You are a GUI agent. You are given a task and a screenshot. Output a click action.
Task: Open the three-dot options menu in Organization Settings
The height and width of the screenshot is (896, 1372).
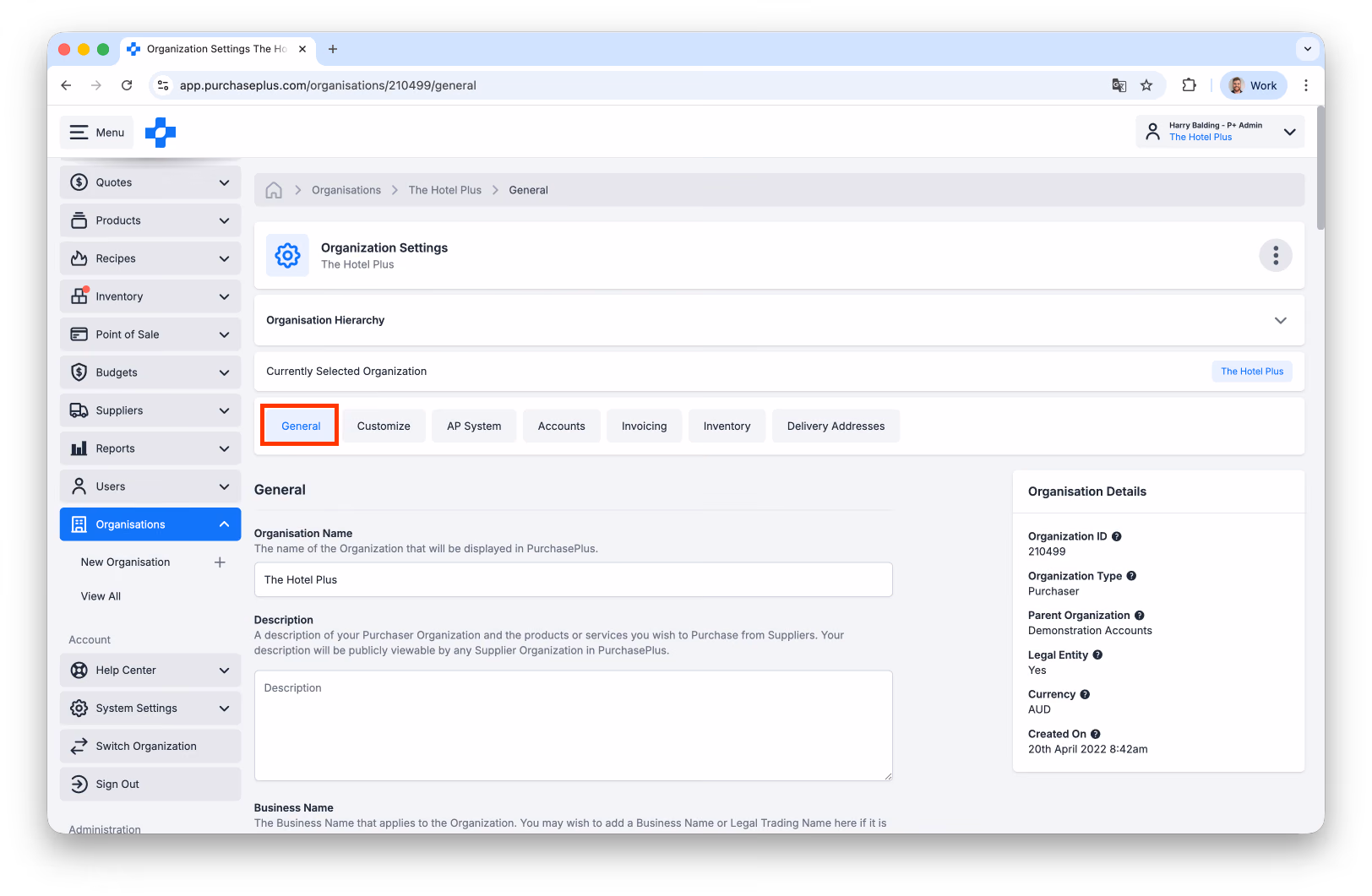1276,255
